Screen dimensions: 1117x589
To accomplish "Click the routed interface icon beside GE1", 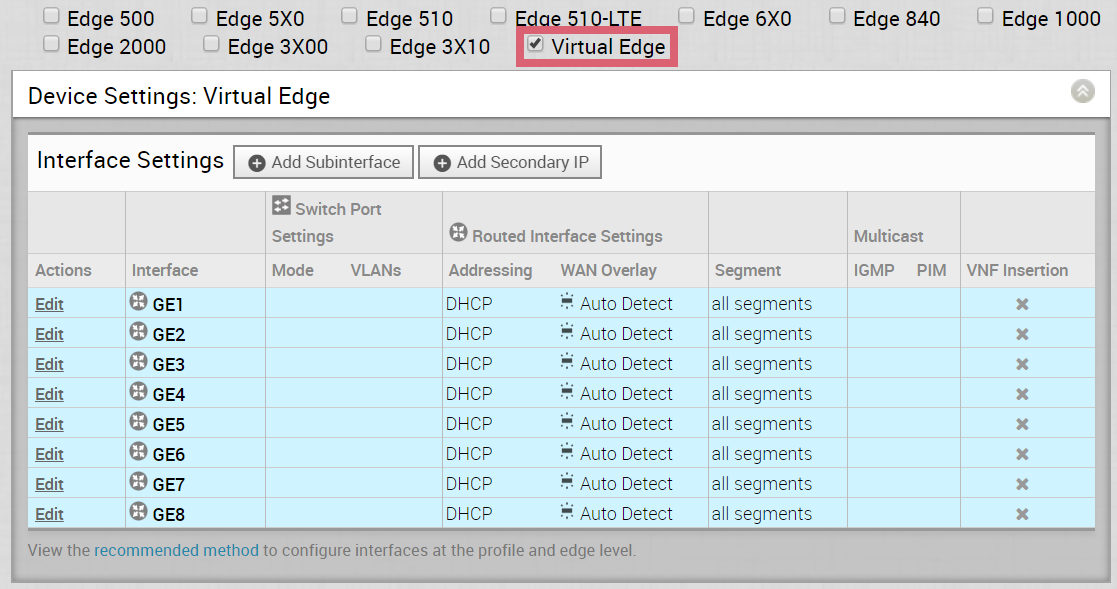I will pyautogui.click(x=139, y=302).
